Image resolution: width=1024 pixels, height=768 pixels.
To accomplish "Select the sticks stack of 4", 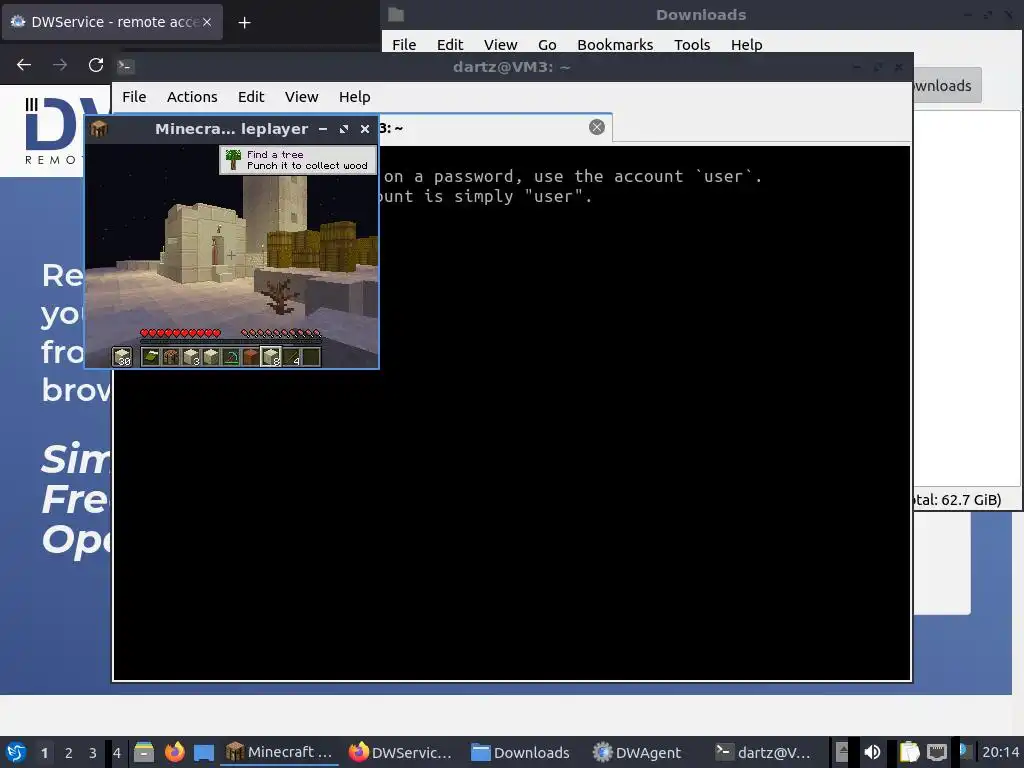I will click(291, 357).
